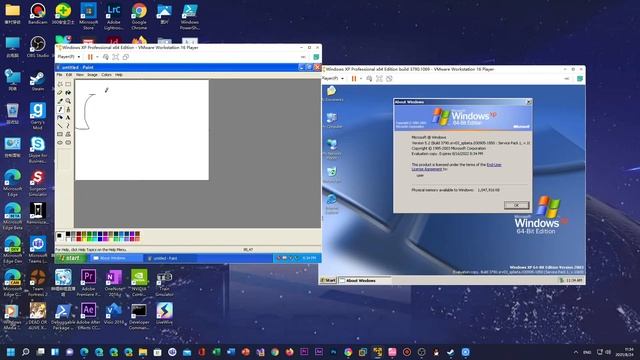Open the Steam desktop shortcut
640x360 pixels.
(38, 80)
